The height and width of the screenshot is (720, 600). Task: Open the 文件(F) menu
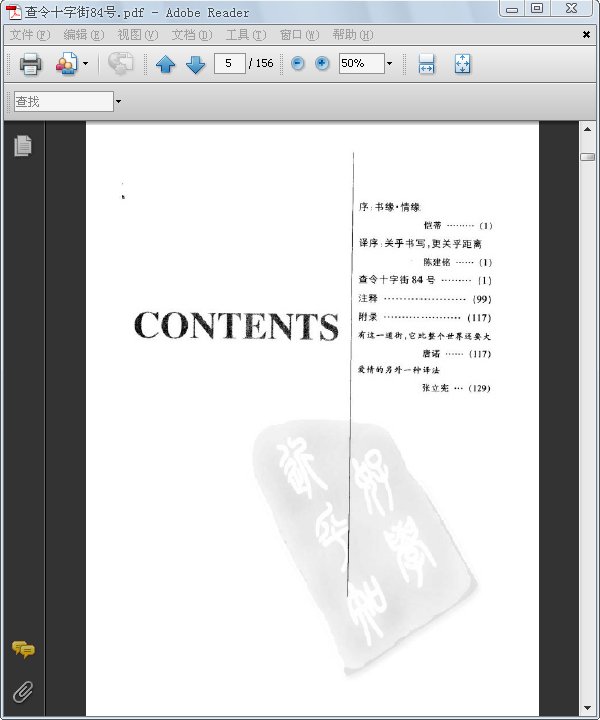(30, 35)
